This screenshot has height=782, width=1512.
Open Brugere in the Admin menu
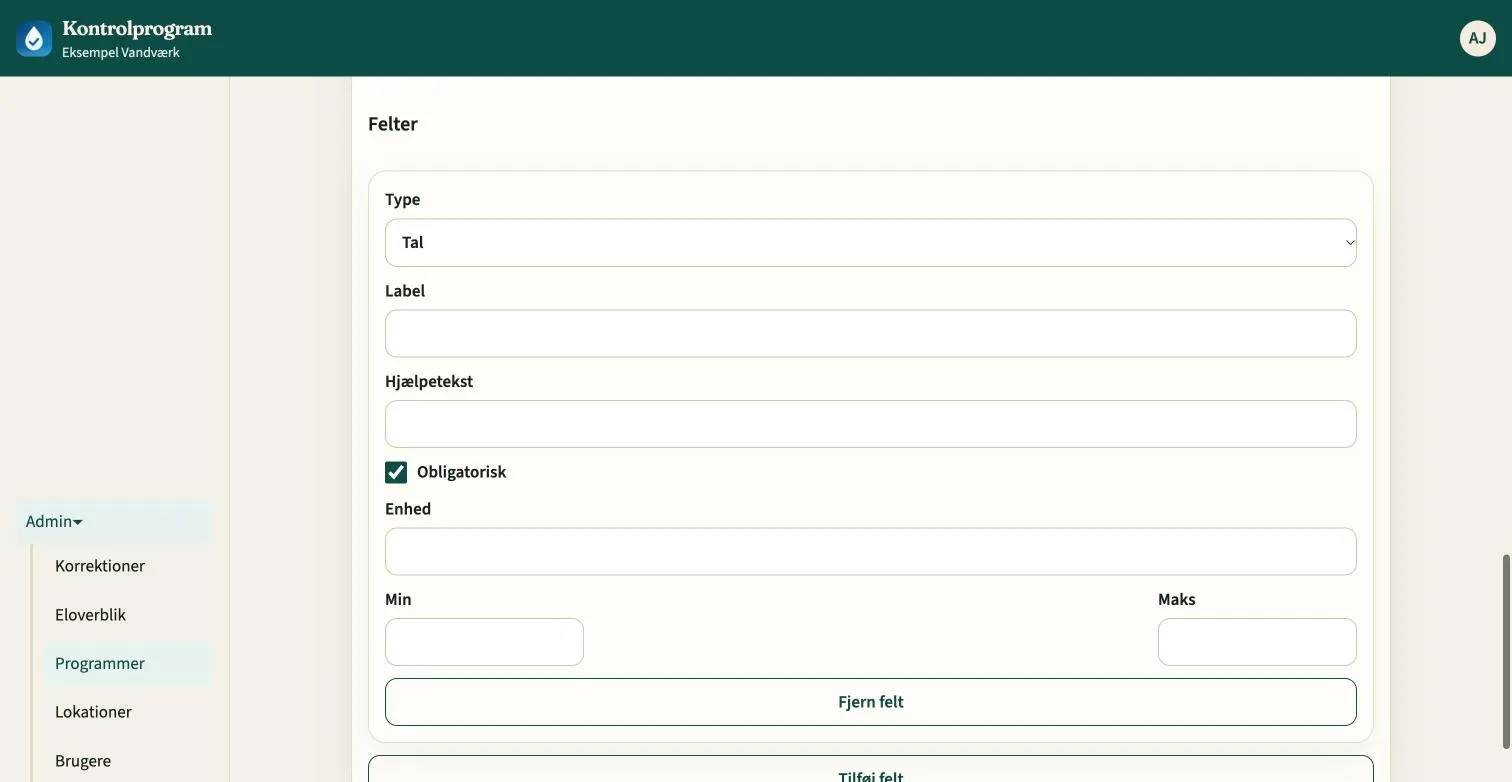click(x=128, y=761)
